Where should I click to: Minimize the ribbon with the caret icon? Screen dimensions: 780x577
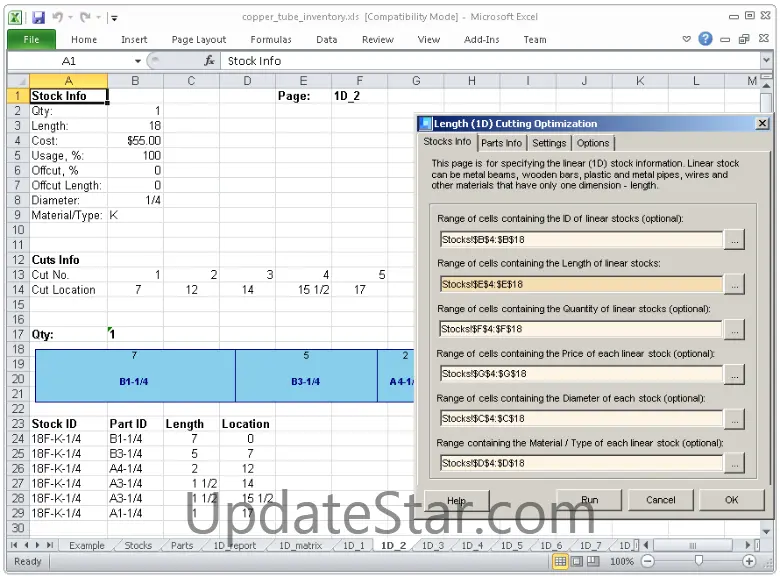686,39
